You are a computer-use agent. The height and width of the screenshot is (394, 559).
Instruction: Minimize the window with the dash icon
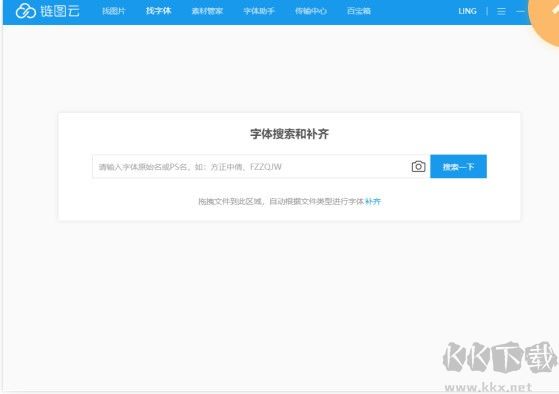coord(520,11)
